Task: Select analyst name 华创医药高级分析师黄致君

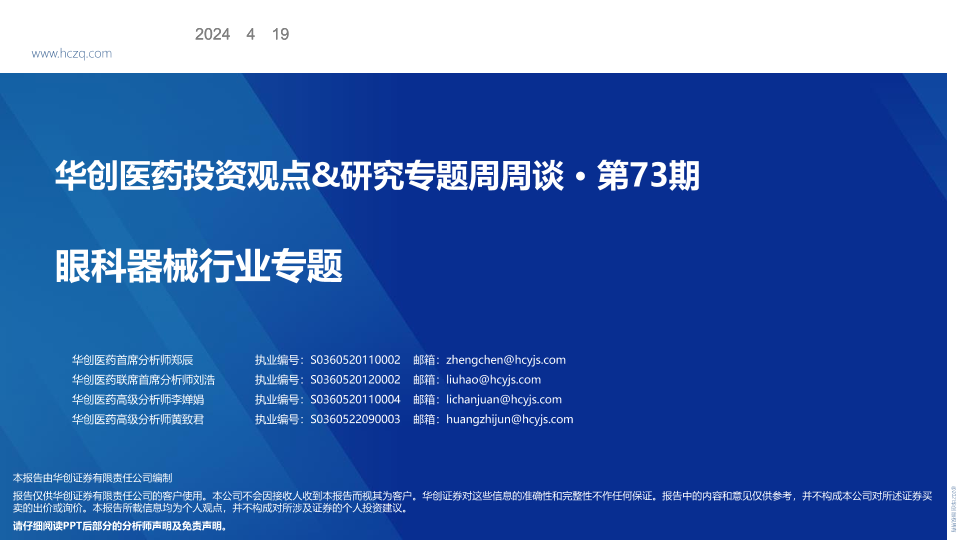Action: pyautogui.click(x=137, y=420)
